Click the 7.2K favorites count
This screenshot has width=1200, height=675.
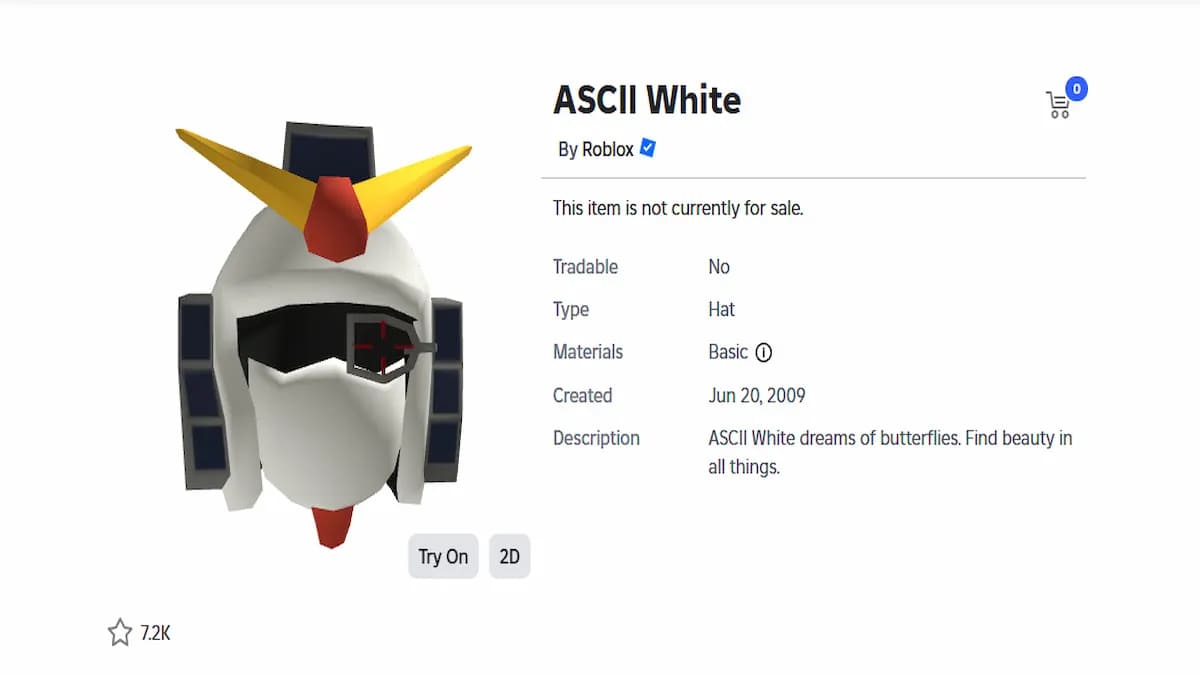coord(157,631)
